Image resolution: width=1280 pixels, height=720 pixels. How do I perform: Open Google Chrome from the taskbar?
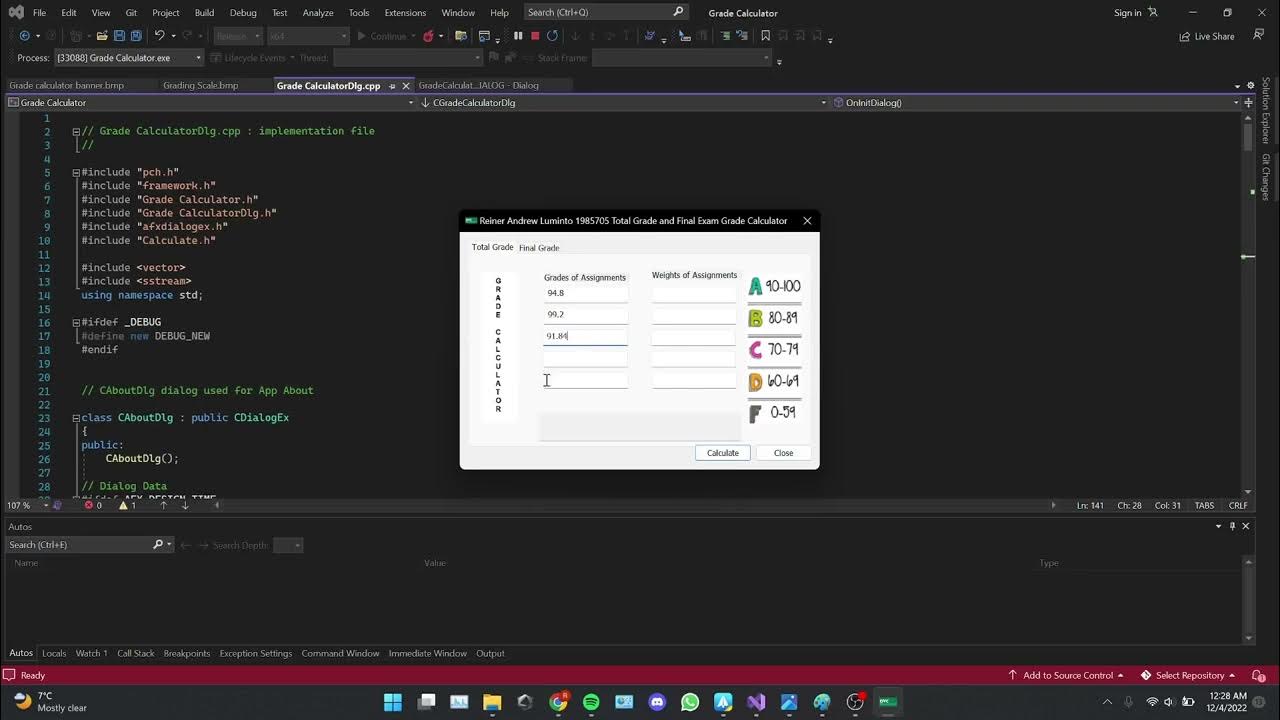(558, 702)
